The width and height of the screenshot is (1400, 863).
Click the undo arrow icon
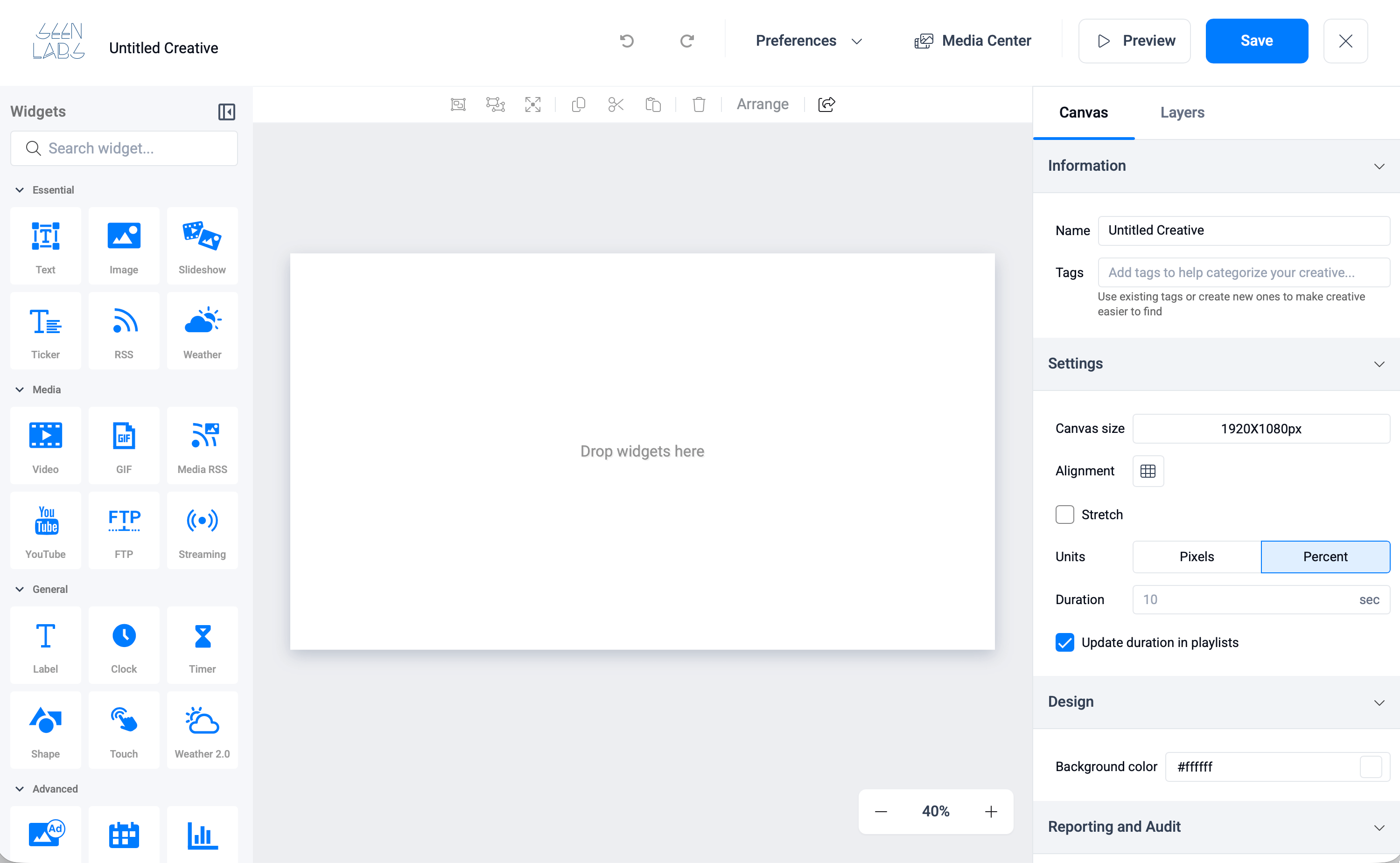click(626, 41)
